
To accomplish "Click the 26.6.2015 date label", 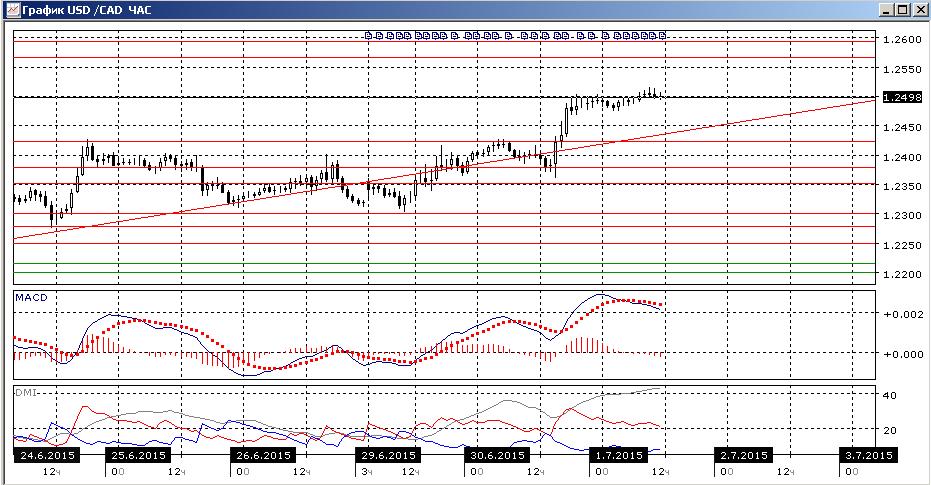I will [x=263, y=455].
